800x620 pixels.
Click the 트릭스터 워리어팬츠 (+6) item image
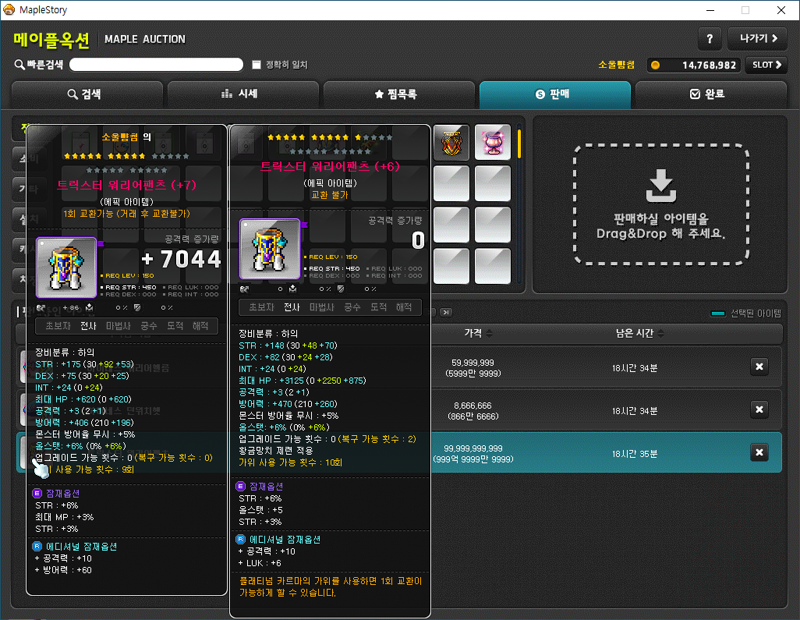point(270,249)
